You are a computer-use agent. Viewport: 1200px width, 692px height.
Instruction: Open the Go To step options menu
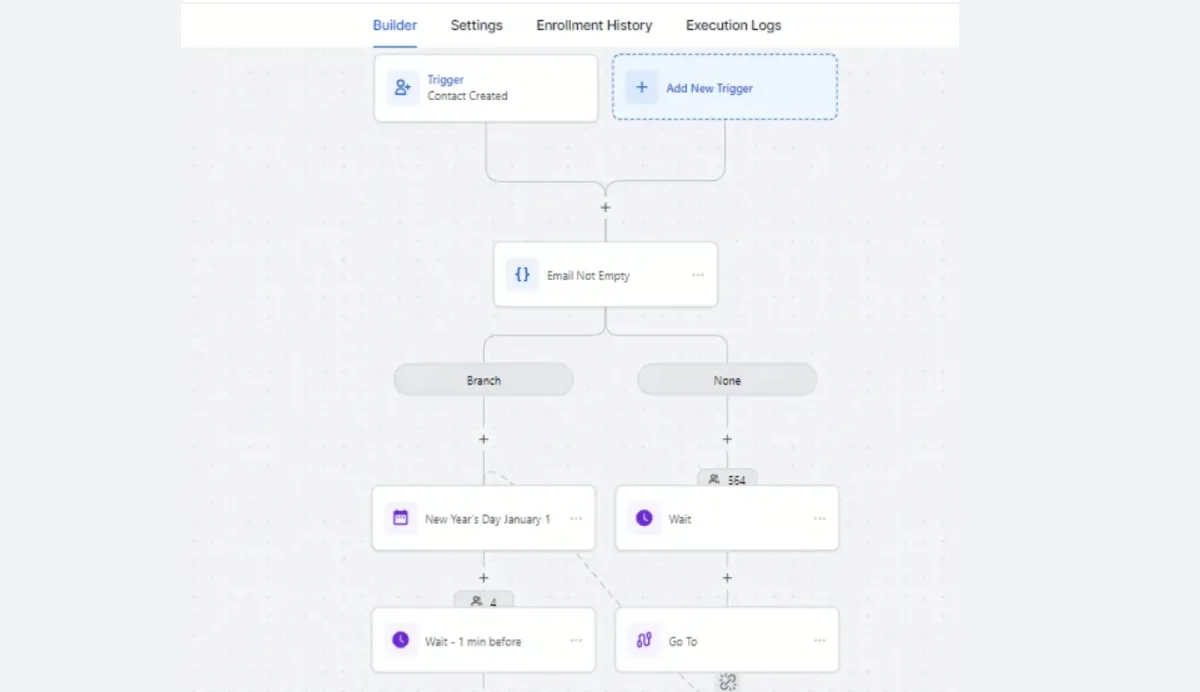point(820,640)
